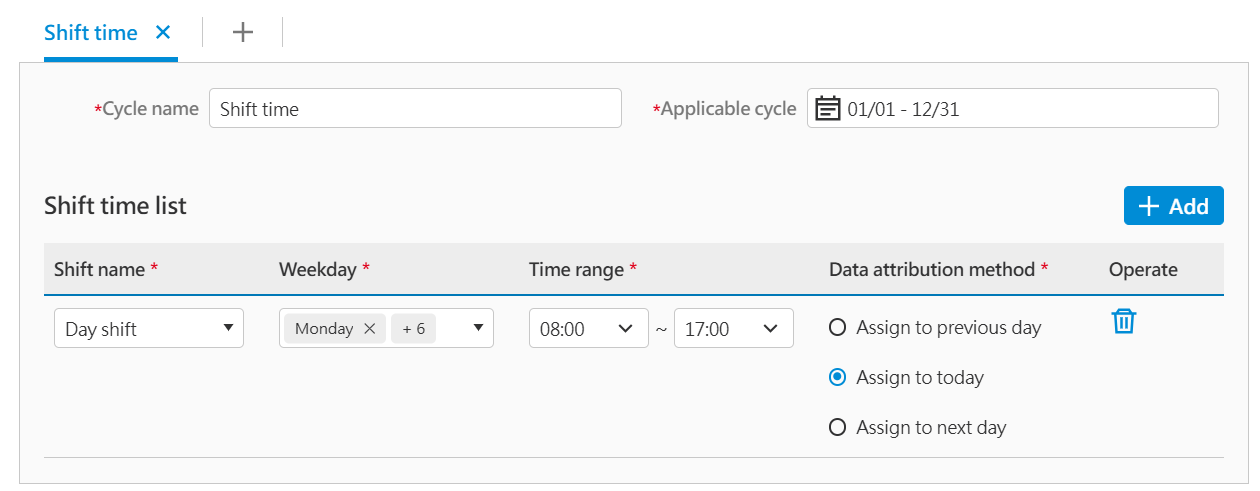Click the Cycle name input field
Viewport: 1260px width, 491px height.
pyautogui.click(x=415, y=109)
